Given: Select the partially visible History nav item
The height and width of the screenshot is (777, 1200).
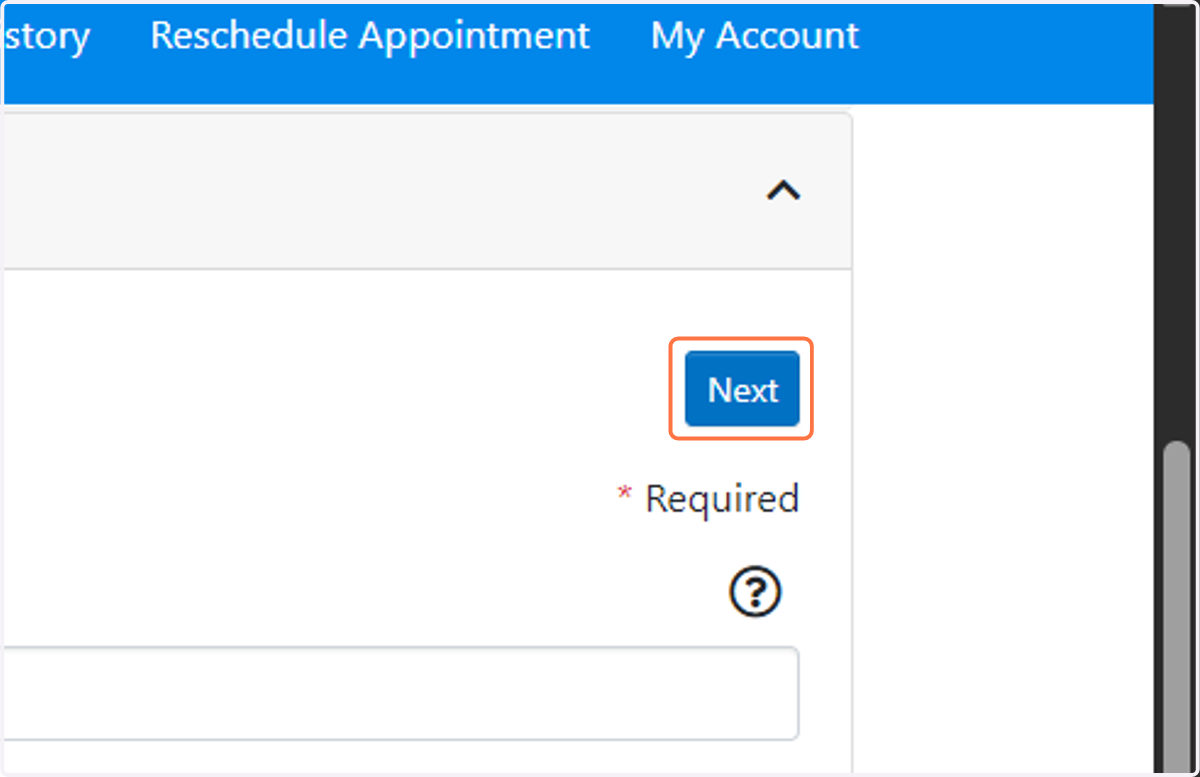Looking at the screenshot, I should [x=45, y=36].
